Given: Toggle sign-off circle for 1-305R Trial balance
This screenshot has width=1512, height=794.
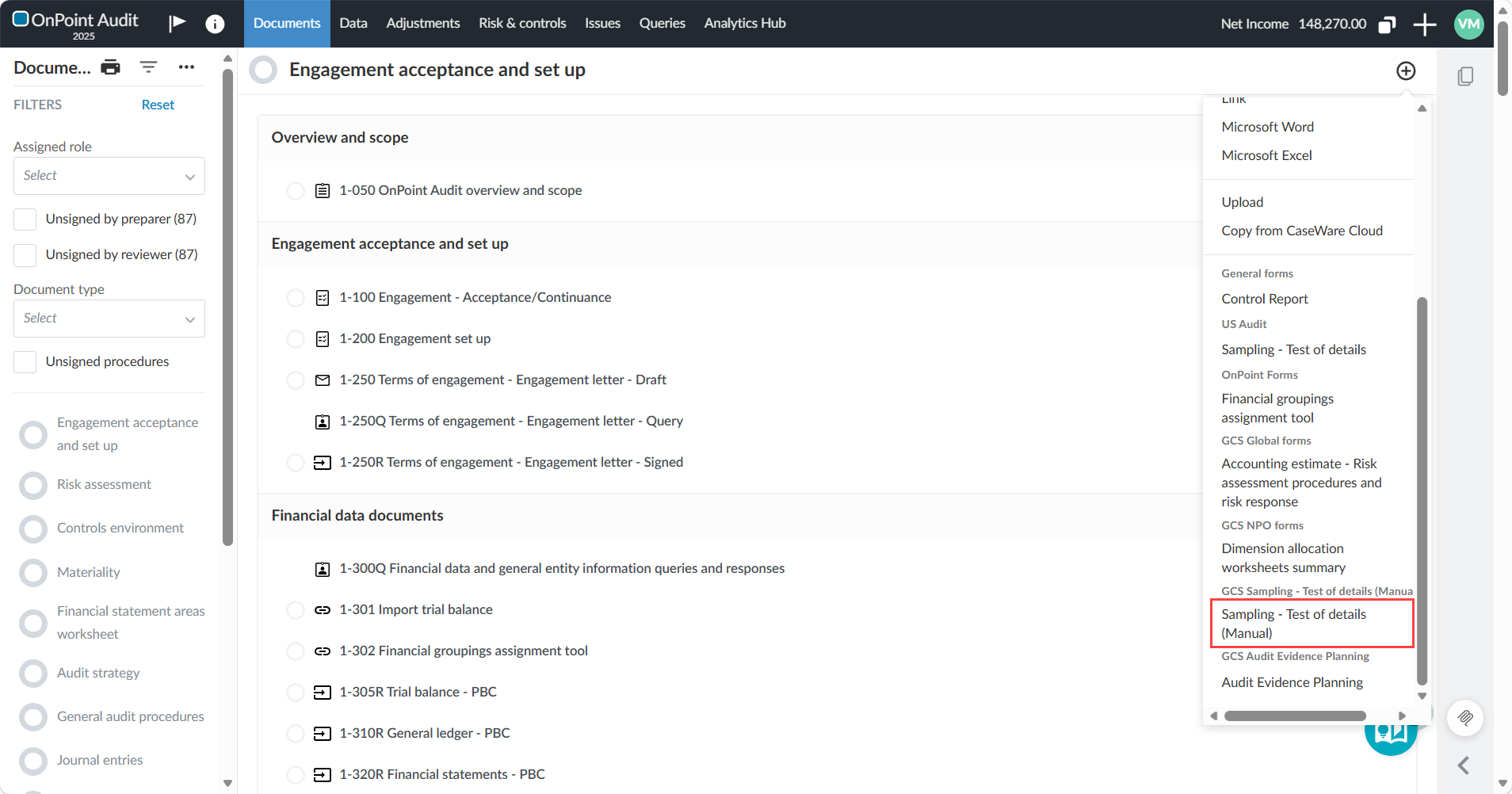Looking at the screenshot, I should click(x=296, y=693).
